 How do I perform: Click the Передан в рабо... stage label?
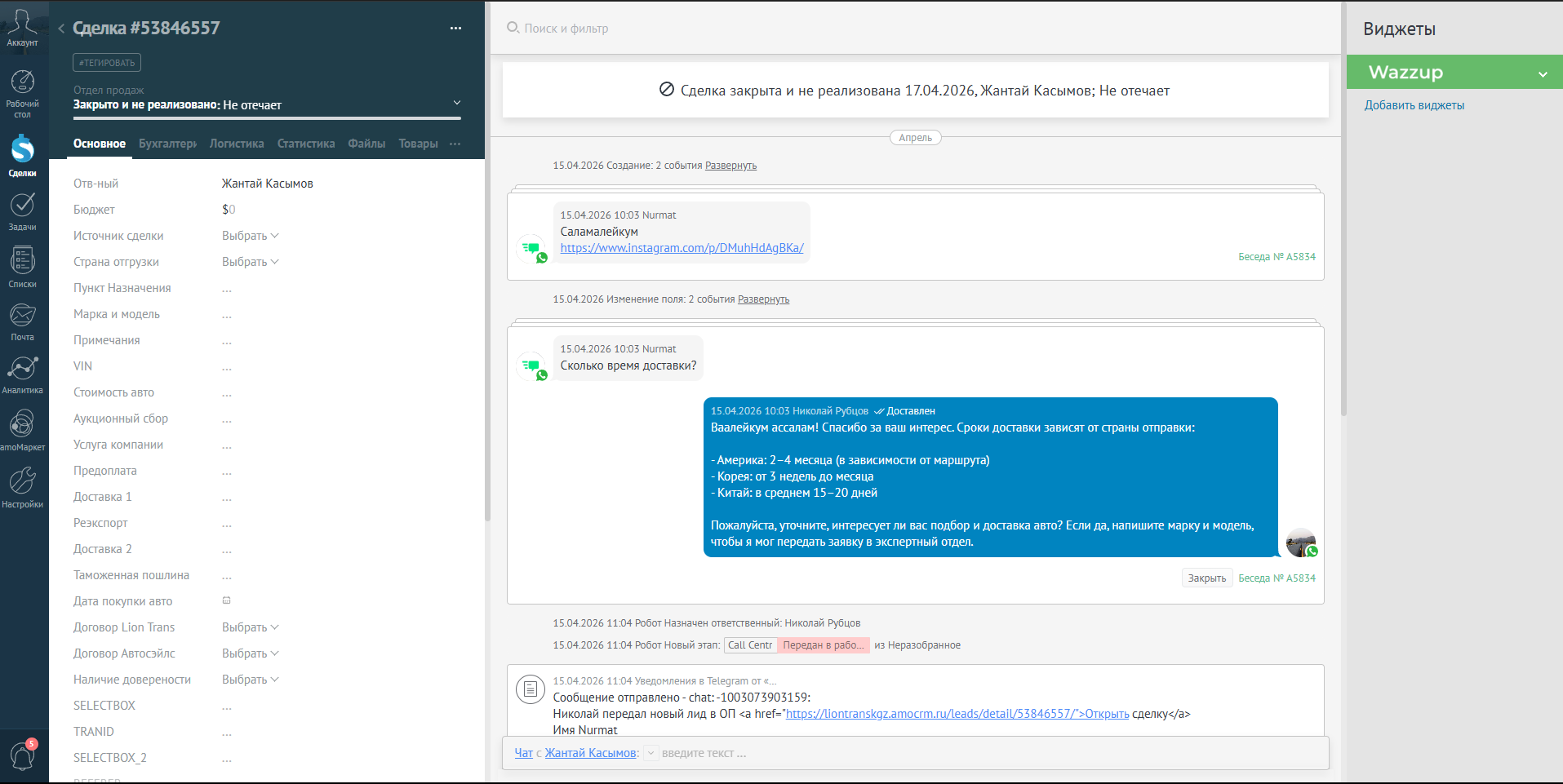824,645
